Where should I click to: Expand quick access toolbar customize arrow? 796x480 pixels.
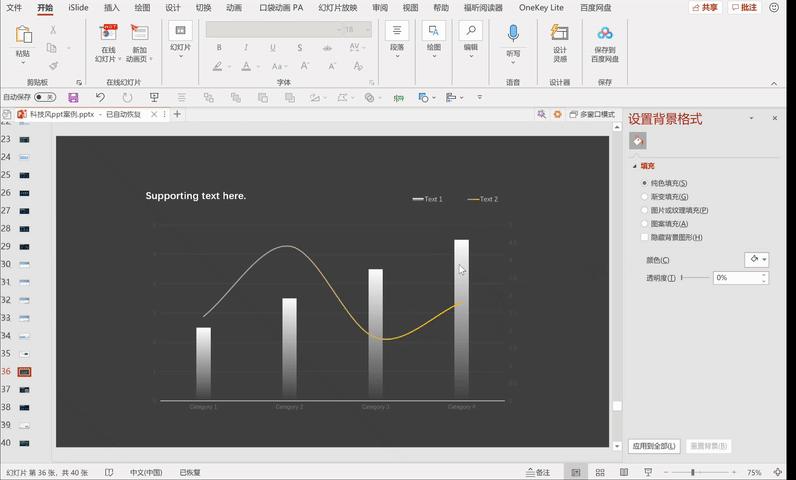[479, 97]
